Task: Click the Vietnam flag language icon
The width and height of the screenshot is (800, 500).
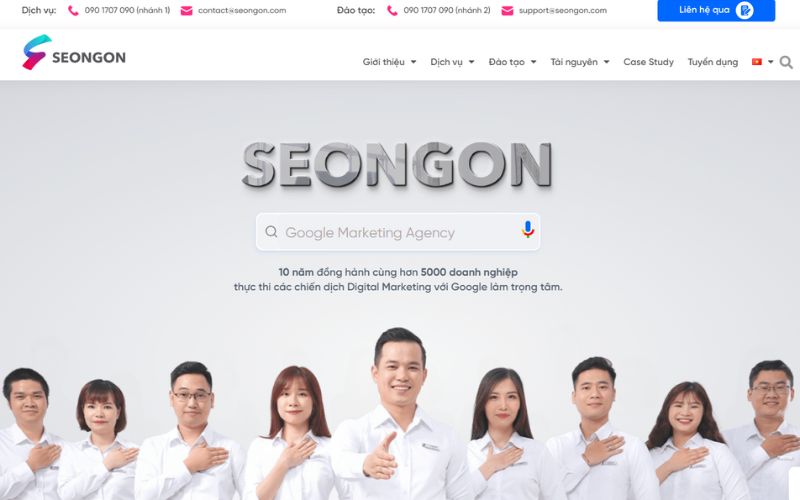Action: click(x=757, y=62)
